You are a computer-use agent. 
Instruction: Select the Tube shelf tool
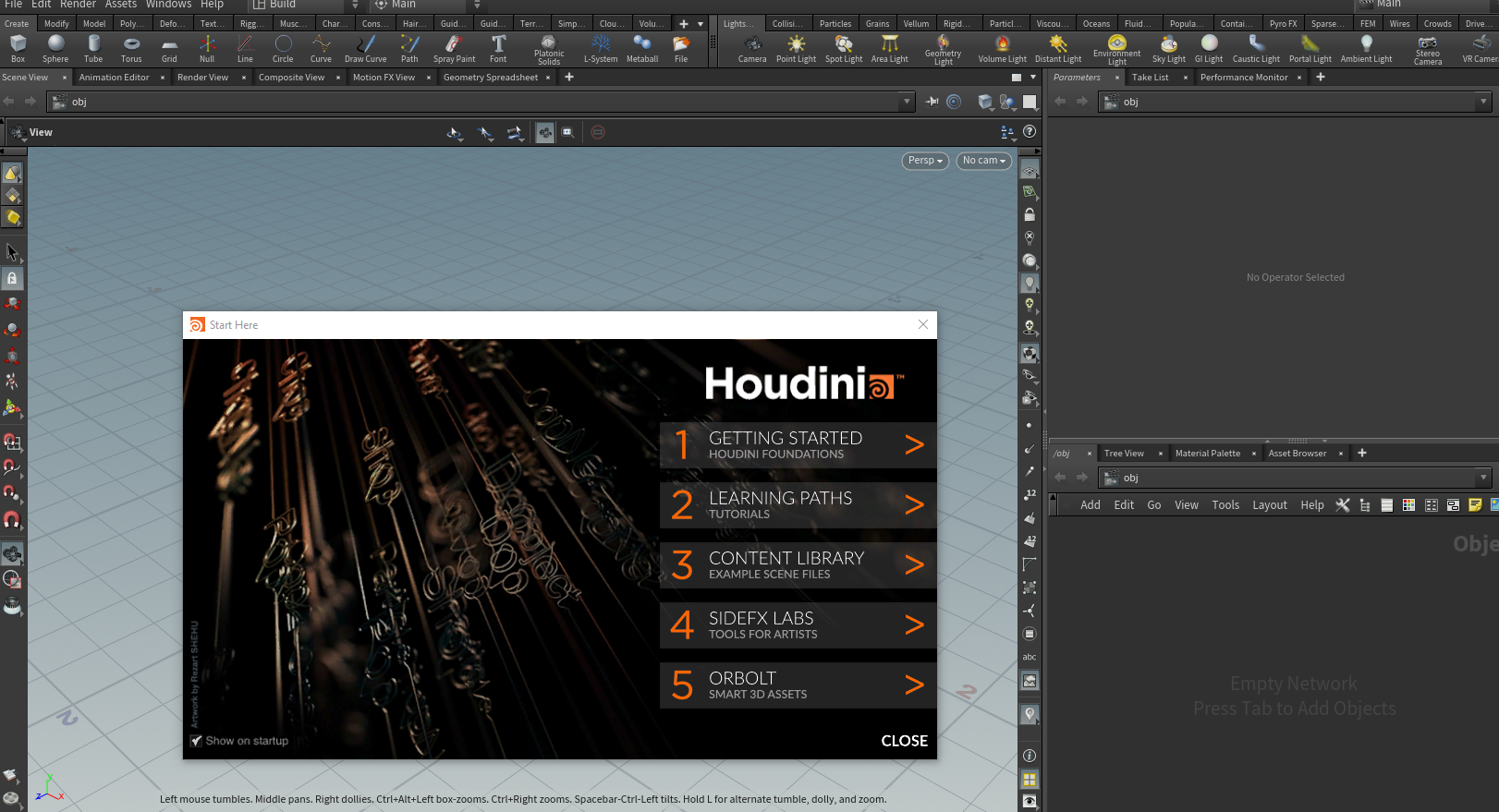[x=93, y=49]
